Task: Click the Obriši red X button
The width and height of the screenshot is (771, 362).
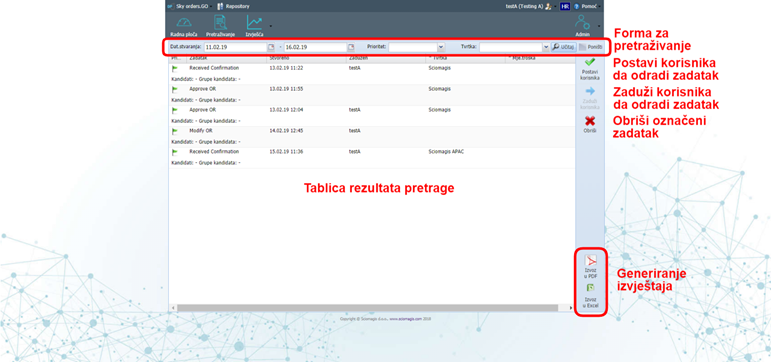Action: (x=590, y=125)
